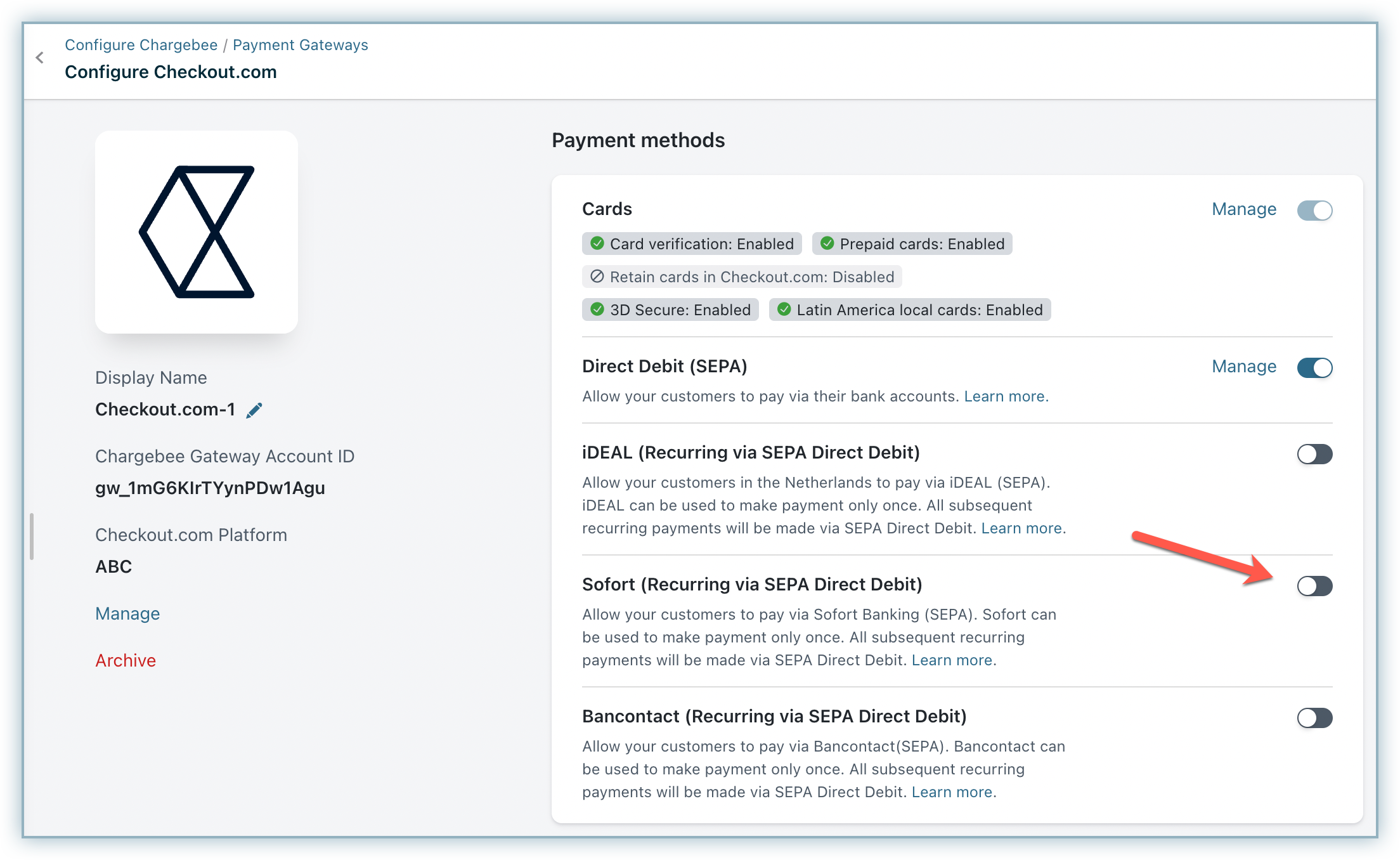Disable the Direct Debit (SEPA) switch

point(1314,367)
